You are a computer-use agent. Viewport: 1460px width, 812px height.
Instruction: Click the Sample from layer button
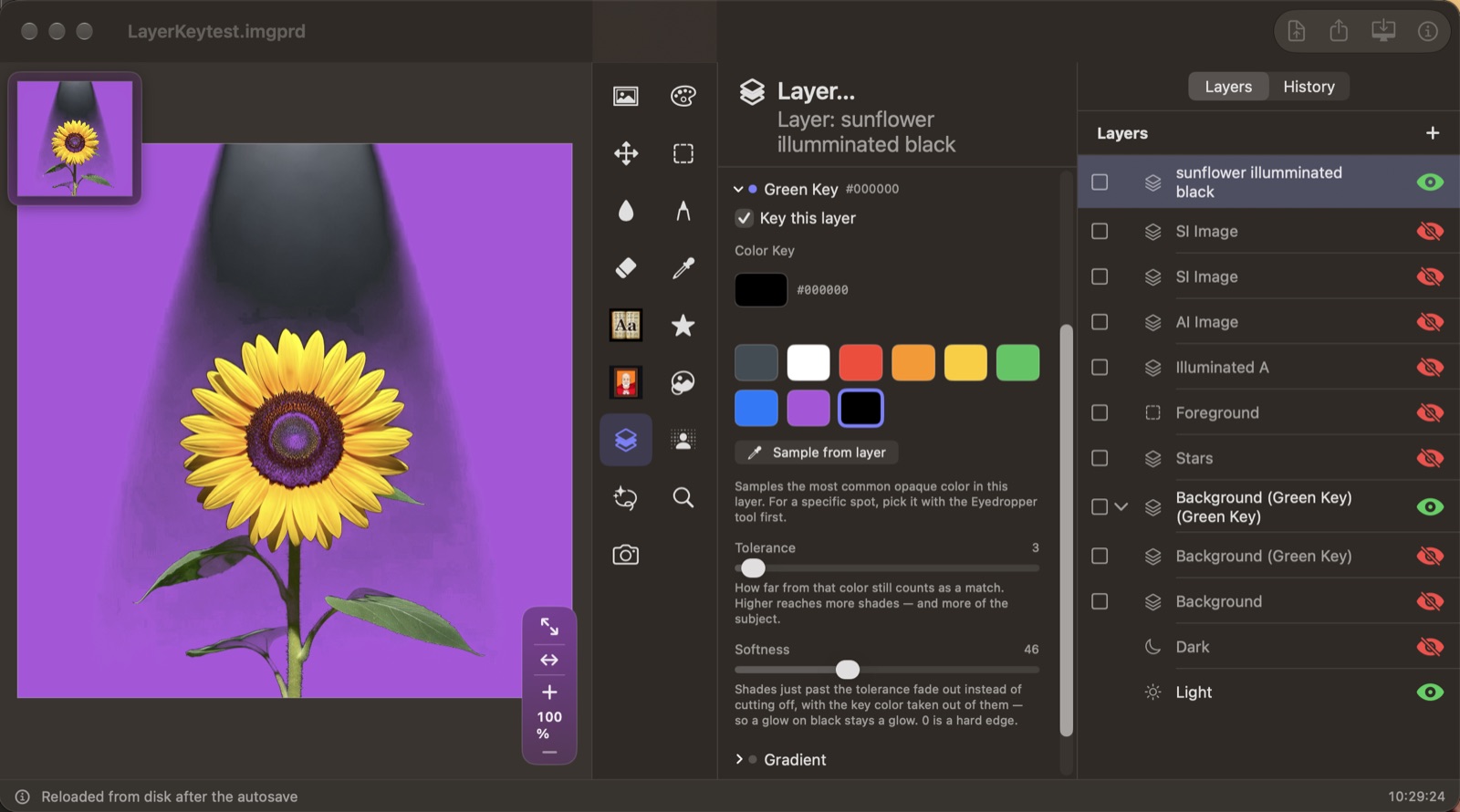point(817,453)
